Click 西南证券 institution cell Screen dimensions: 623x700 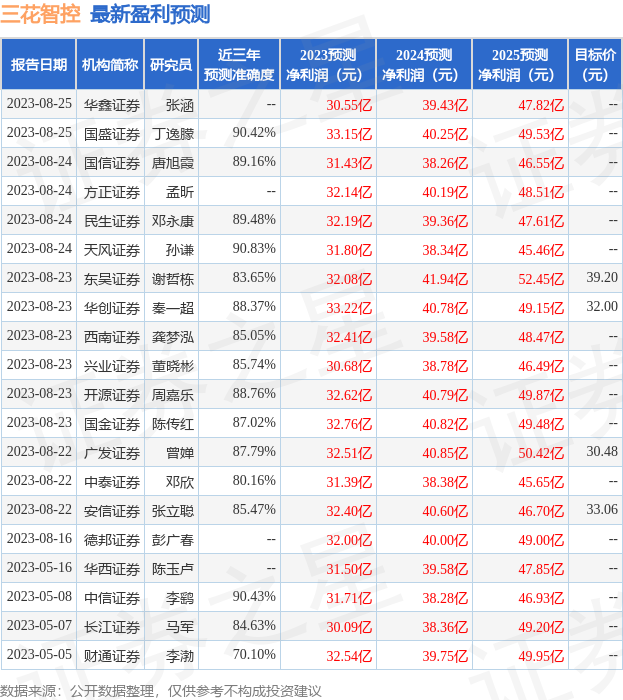click(112, 338)
